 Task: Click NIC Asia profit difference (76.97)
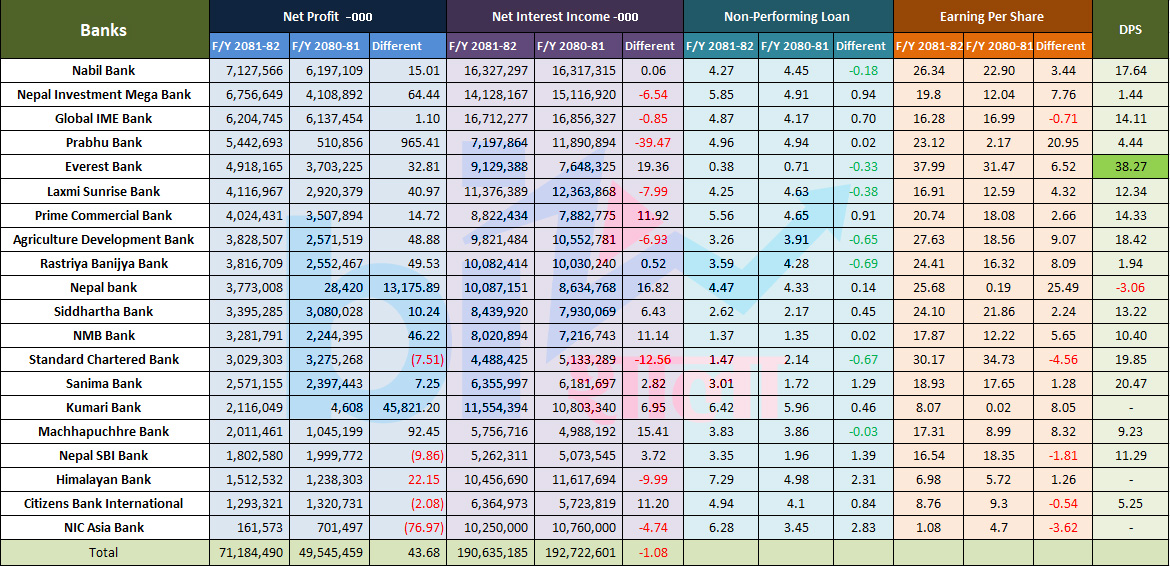coord(424,528)
